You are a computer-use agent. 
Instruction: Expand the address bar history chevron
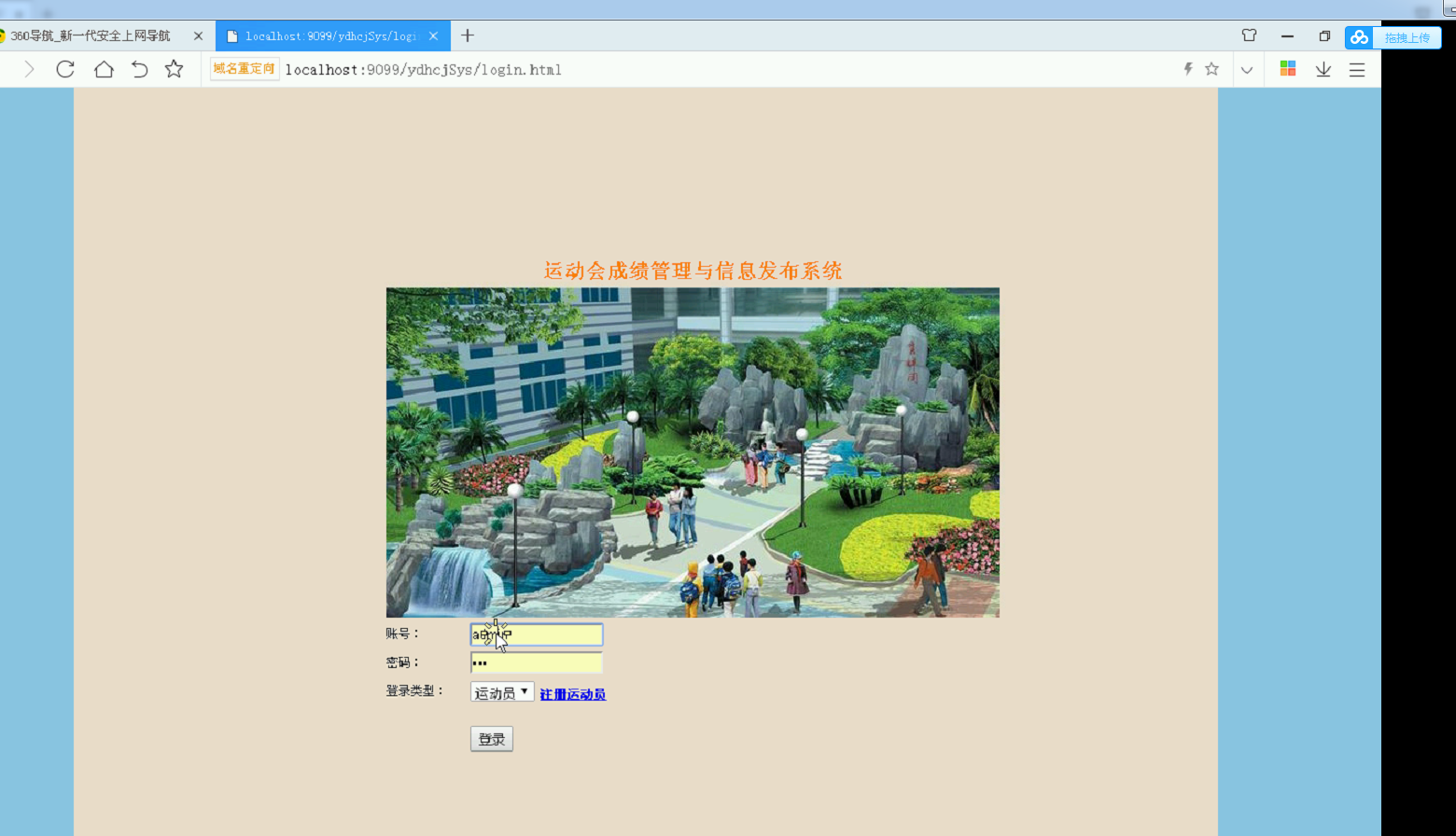point(1247,70)
